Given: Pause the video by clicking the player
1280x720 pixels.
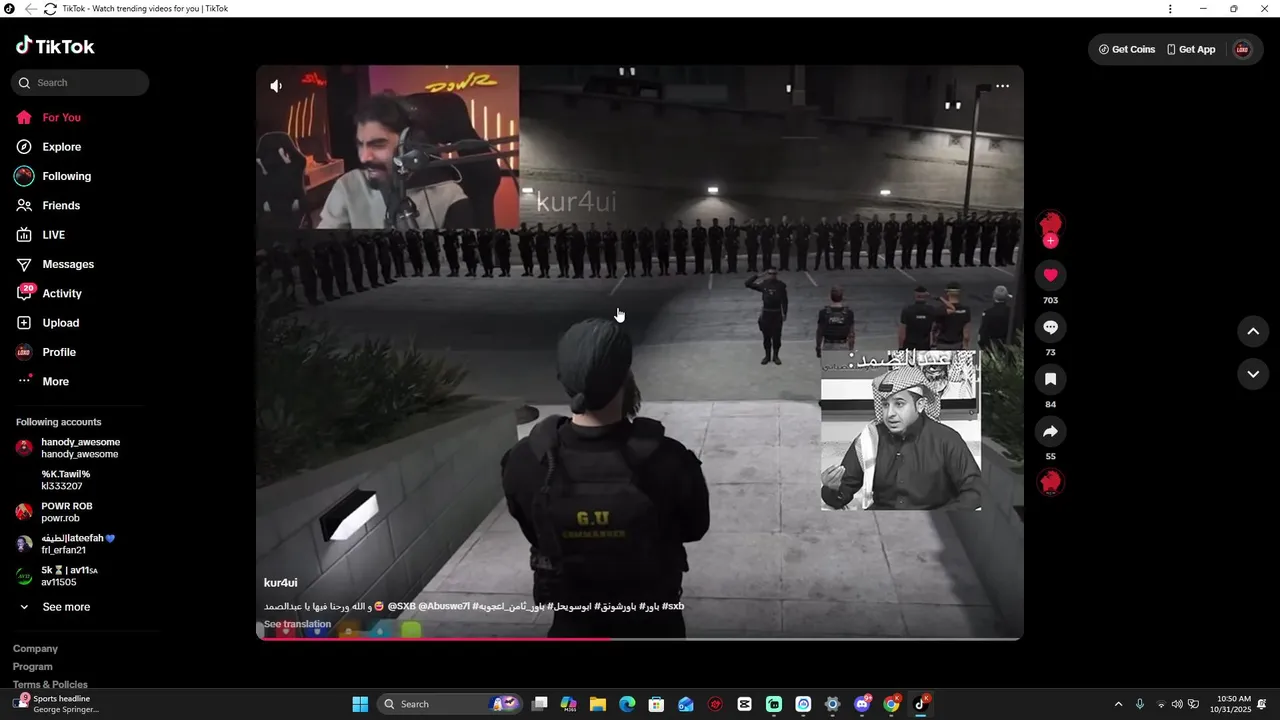Looking at the screenshot, I should 640,352.
